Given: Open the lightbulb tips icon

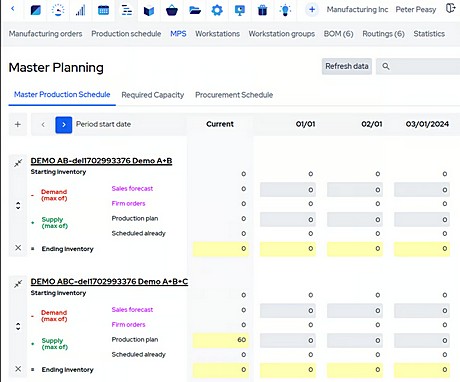Looking at the screenshot, I should [285, 10].
